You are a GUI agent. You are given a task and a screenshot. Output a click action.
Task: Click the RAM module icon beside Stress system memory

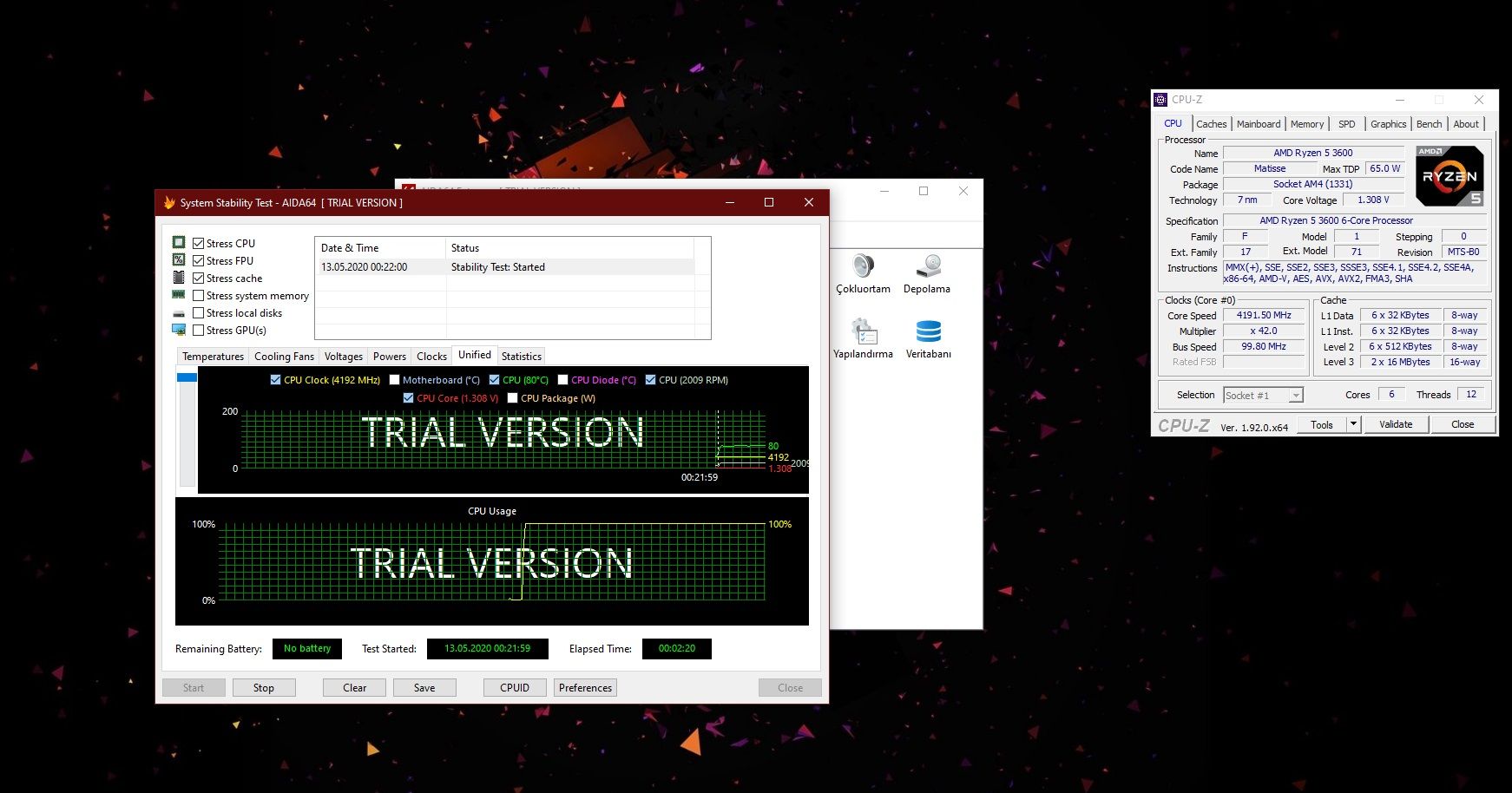pyautogui.click(x=179, y=295)
